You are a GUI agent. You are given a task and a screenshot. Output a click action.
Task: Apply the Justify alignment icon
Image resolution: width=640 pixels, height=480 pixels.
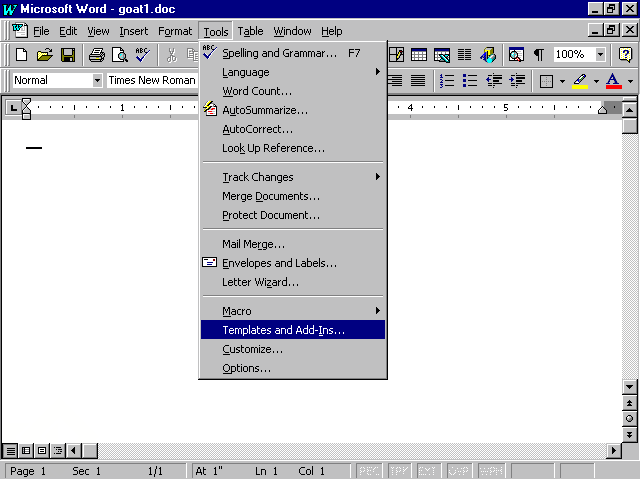coord(418,80)
